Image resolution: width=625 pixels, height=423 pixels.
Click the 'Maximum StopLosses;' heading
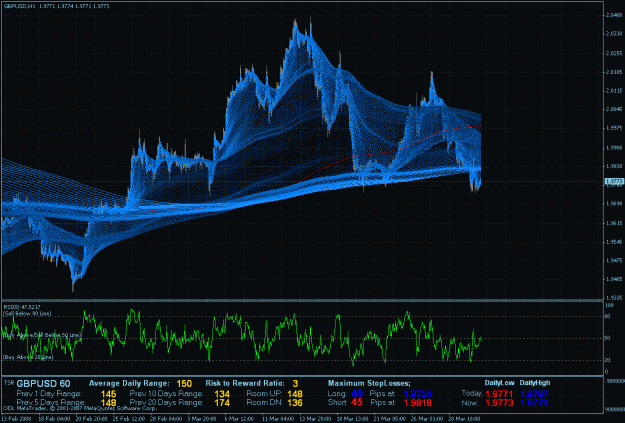pyautogui.click(x=369, y=384)
